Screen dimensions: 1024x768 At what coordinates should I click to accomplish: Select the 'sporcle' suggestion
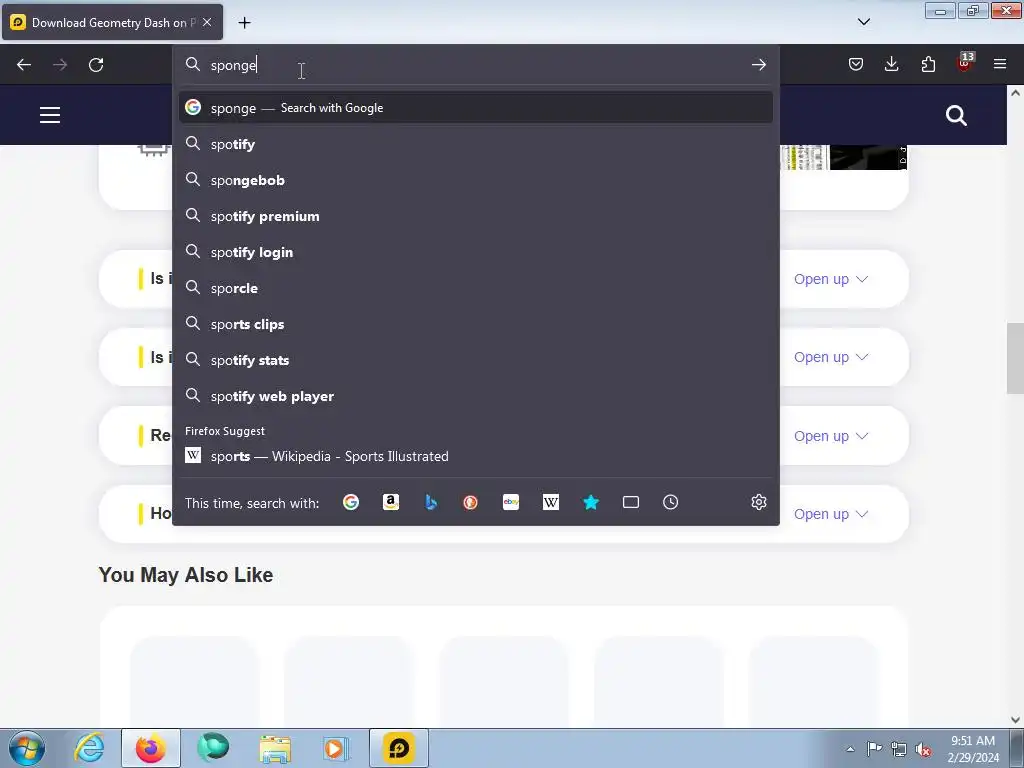coord(475,287)
